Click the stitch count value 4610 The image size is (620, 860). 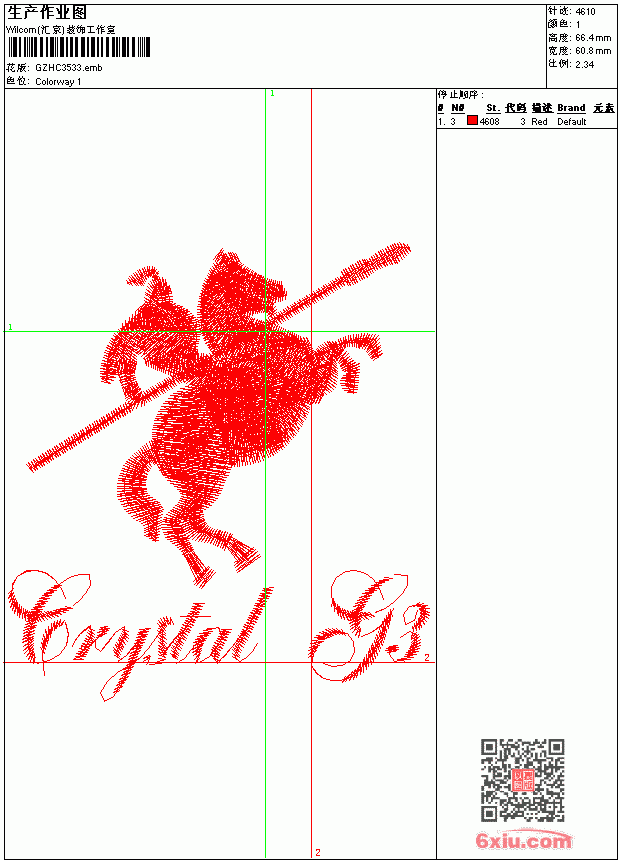point(585,12)
